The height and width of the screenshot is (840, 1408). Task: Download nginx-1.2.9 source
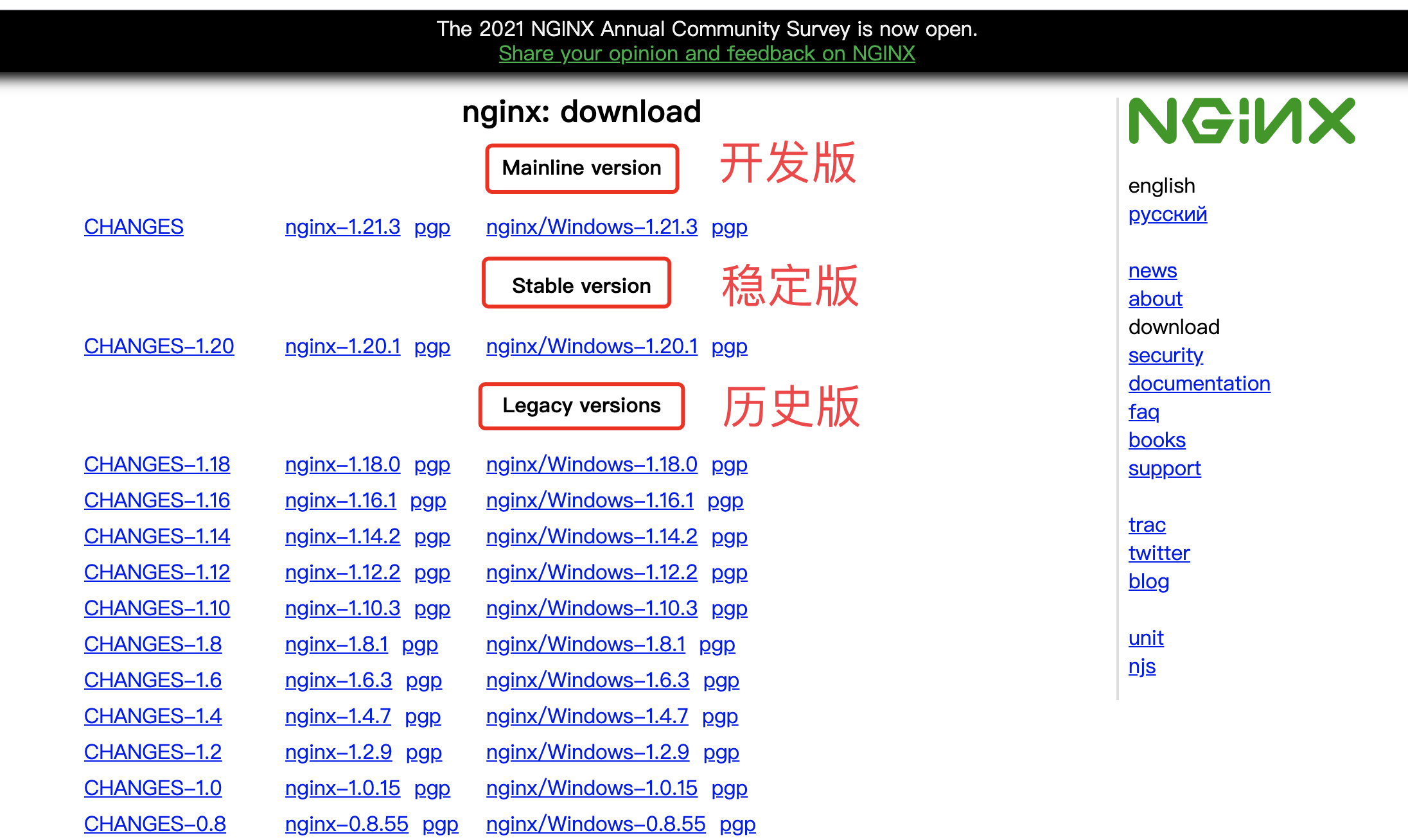coord(339,752)
